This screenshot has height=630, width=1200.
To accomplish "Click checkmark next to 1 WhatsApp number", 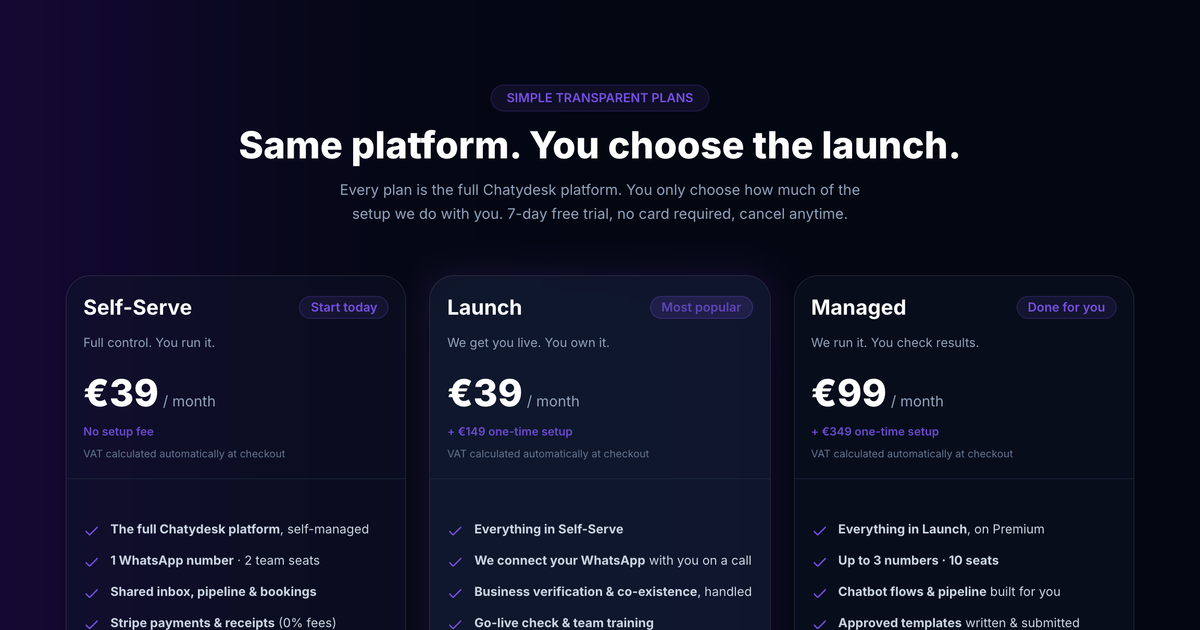I will click(x=92, y=561).
